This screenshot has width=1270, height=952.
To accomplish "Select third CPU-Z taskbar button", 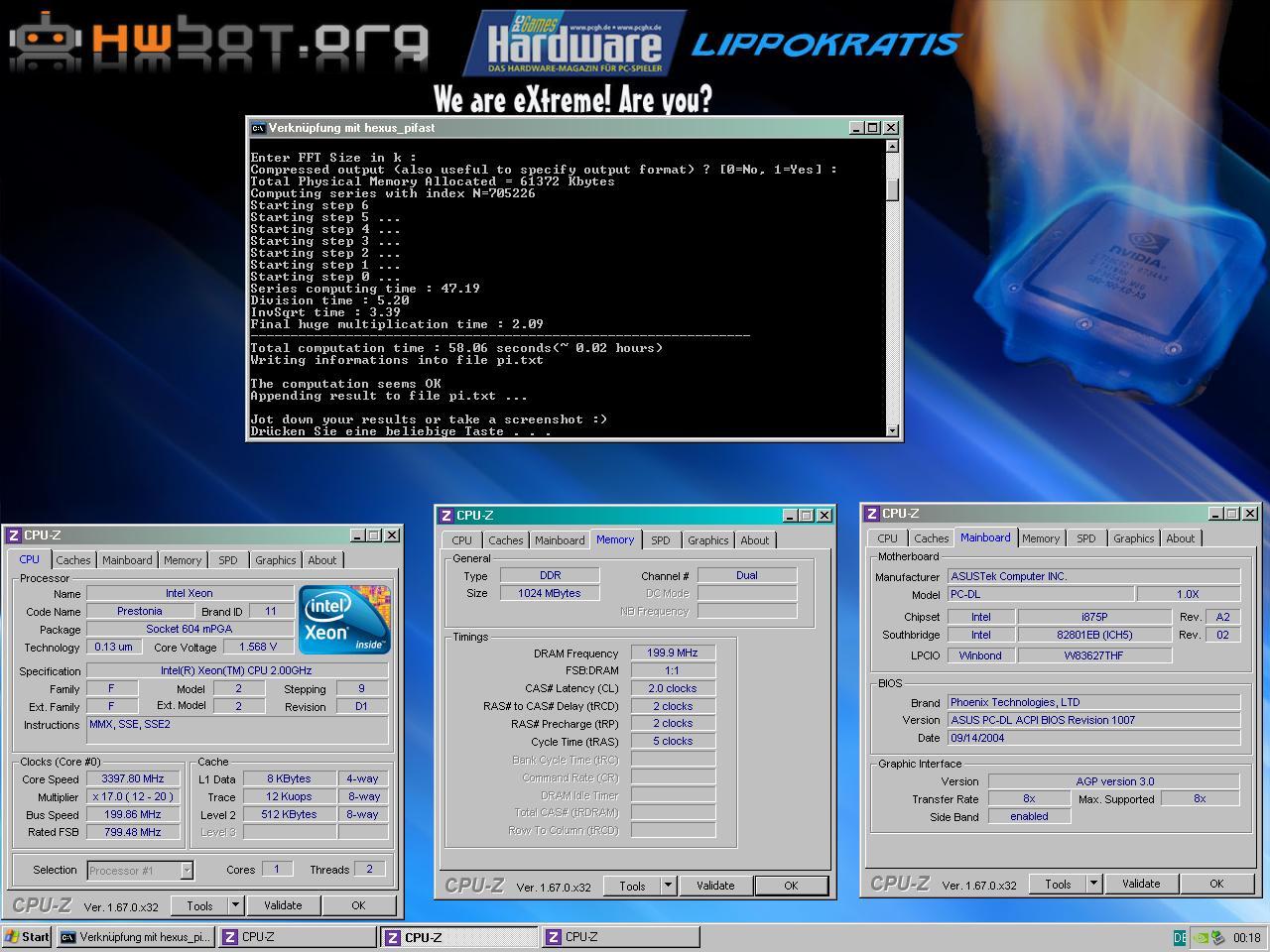I will pyautogui.click(x=621, y=937).
